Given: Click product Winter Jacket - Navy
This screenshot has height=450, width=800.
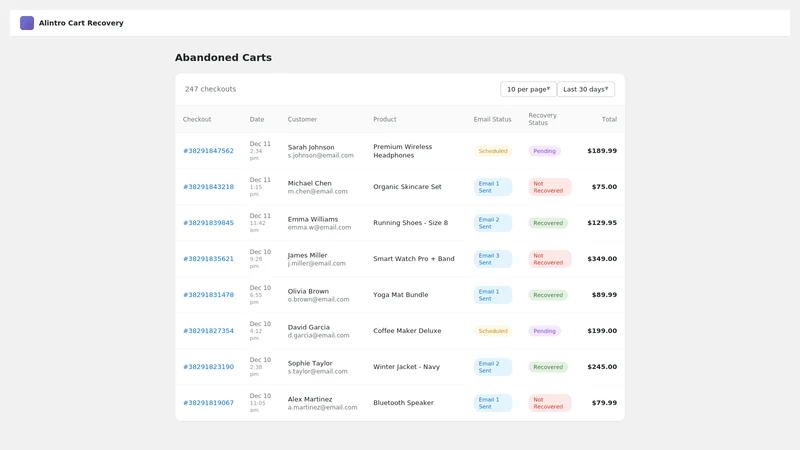Looking at the screenshot, I should (406, 367).
